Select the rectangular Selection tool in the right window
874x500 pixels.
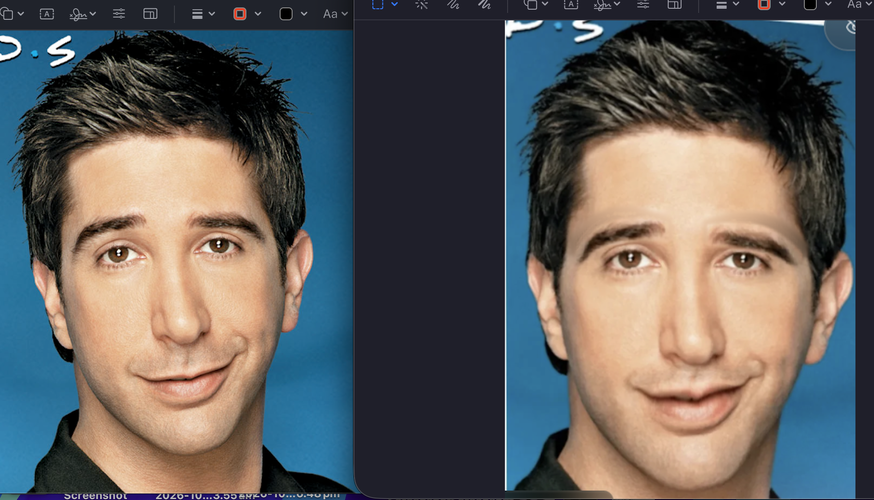coord(378,4)
